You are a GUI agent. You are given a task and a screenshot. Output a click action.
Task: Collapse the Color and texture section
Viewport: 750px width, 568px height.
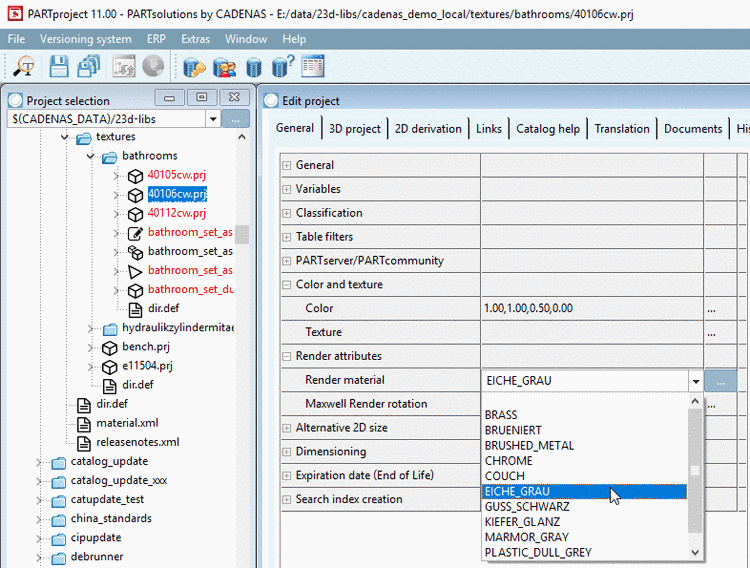click(287, 285)
